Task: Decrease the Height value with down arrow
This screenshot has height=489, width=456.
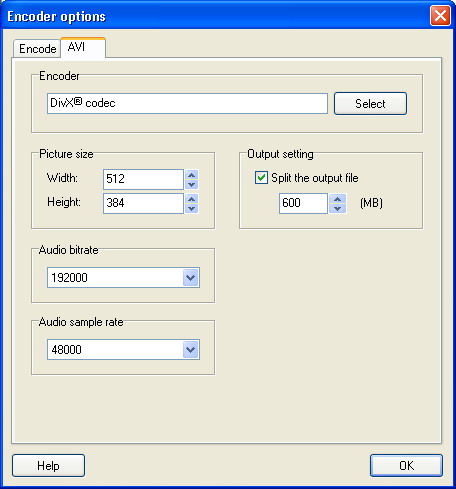Action: coord(191,208)
